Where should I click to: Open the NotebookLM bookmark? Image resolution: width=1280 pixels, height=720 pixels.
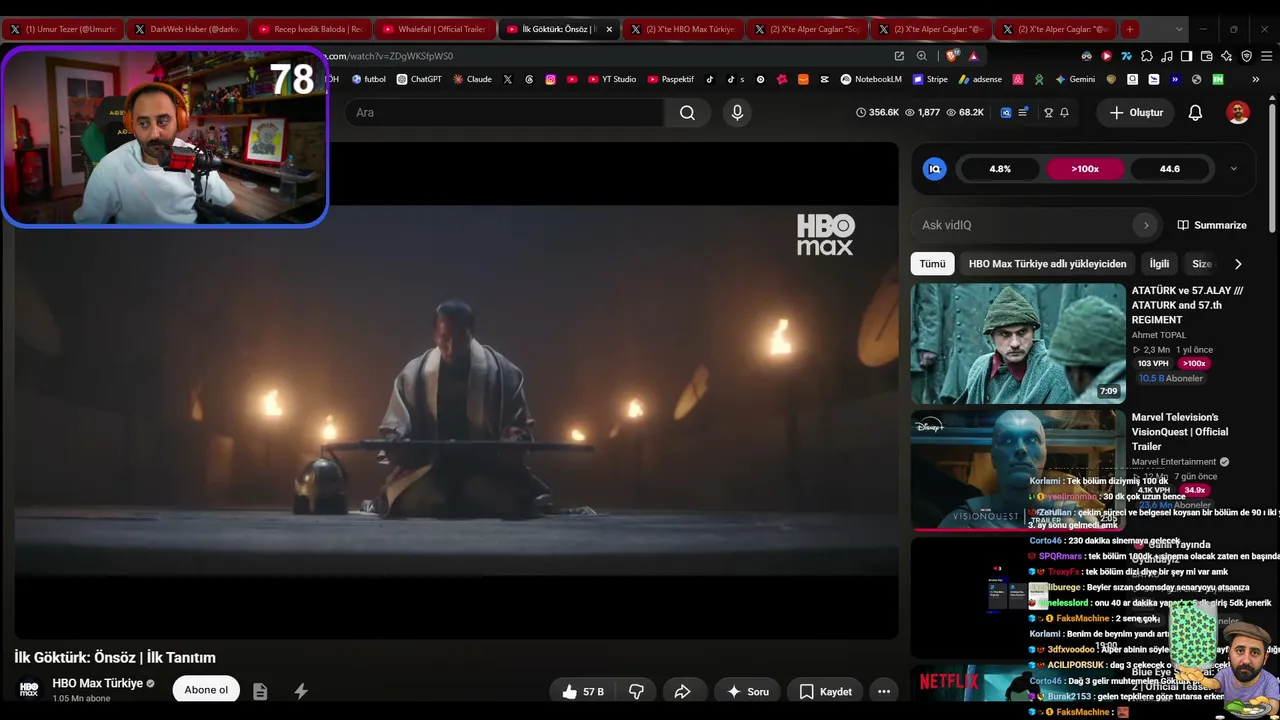pos(871,79)
